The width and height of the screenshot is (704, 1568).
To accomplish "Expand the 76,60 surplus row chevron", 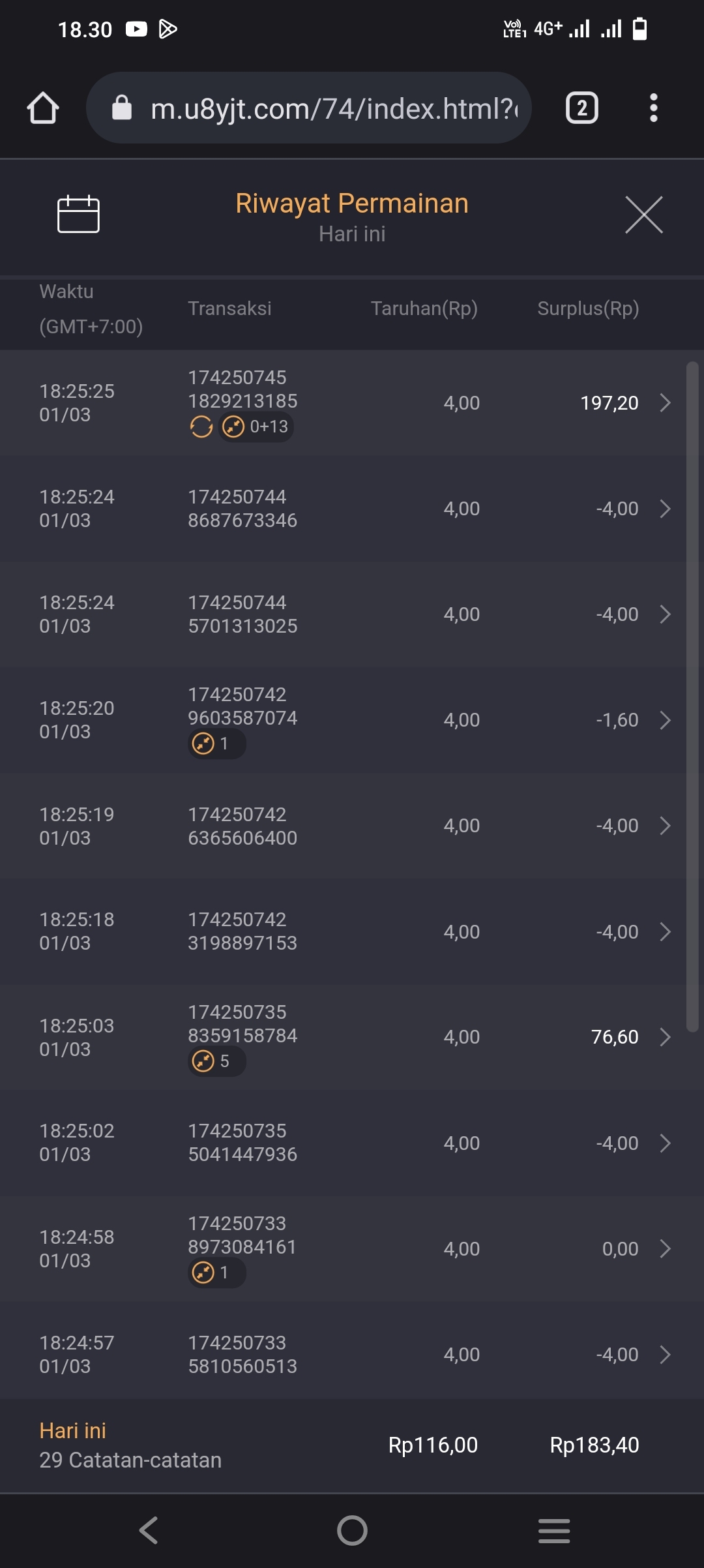I will [x=665, y=1037].
